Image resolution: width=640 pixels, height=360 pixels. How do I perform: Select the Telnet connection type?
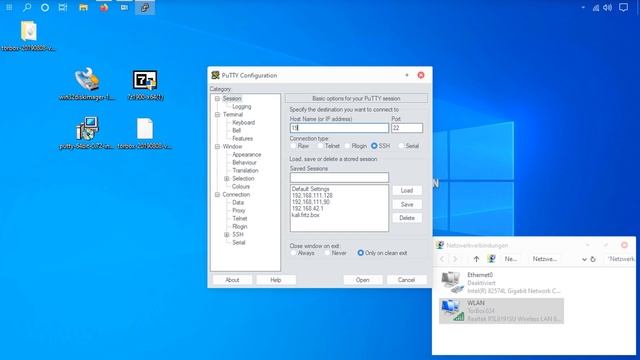pos(320,146)
